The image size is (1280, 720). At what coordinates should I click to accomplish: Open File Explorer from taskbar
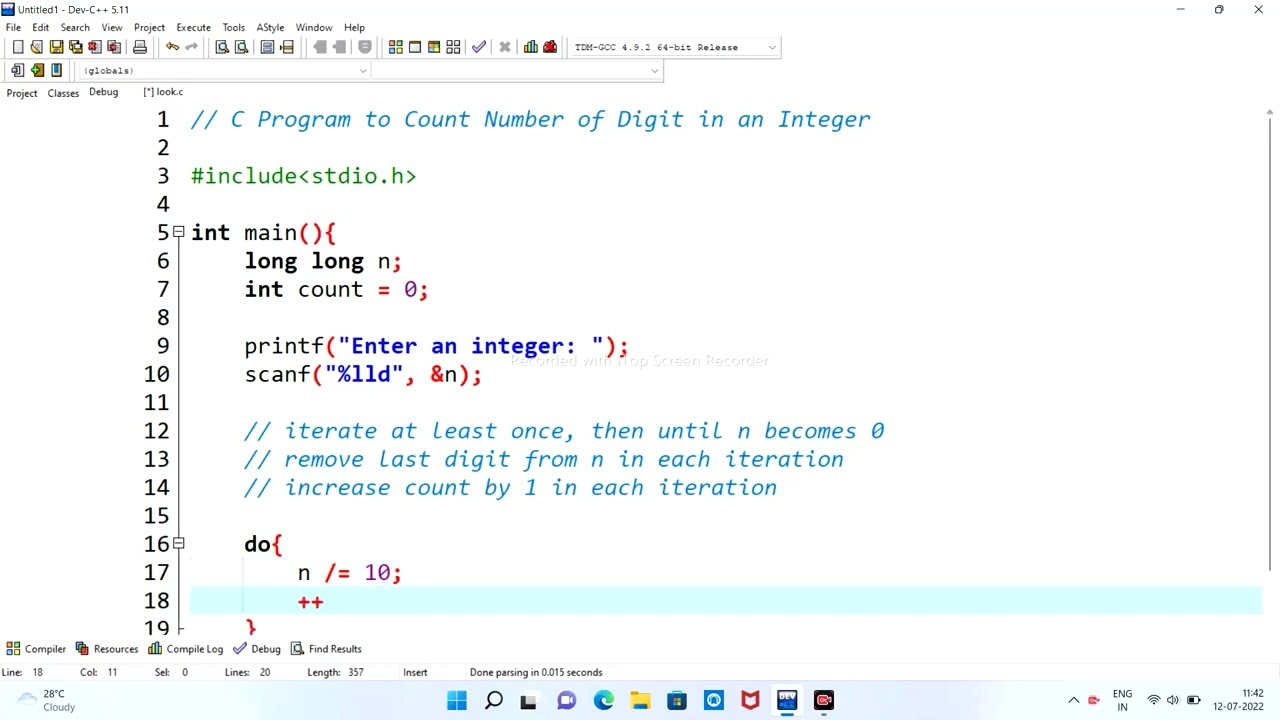(640, 700)
